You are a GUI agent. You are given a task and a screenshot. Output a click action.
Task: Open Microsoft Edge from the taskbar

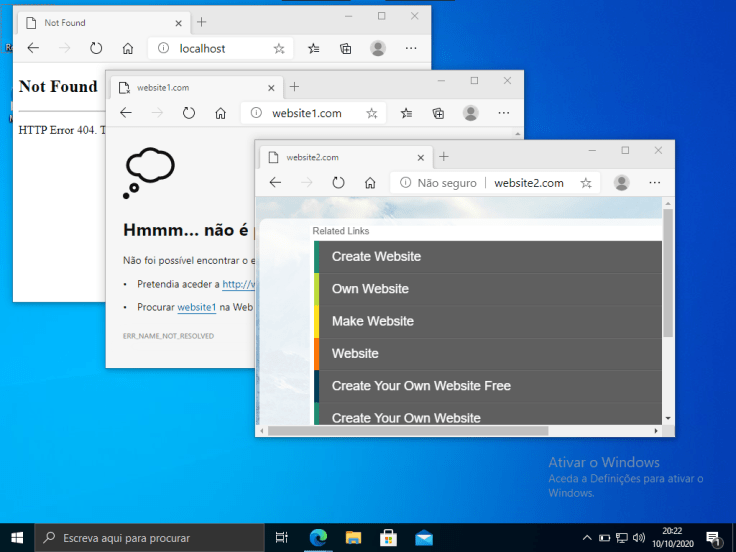tap(318, 538)
